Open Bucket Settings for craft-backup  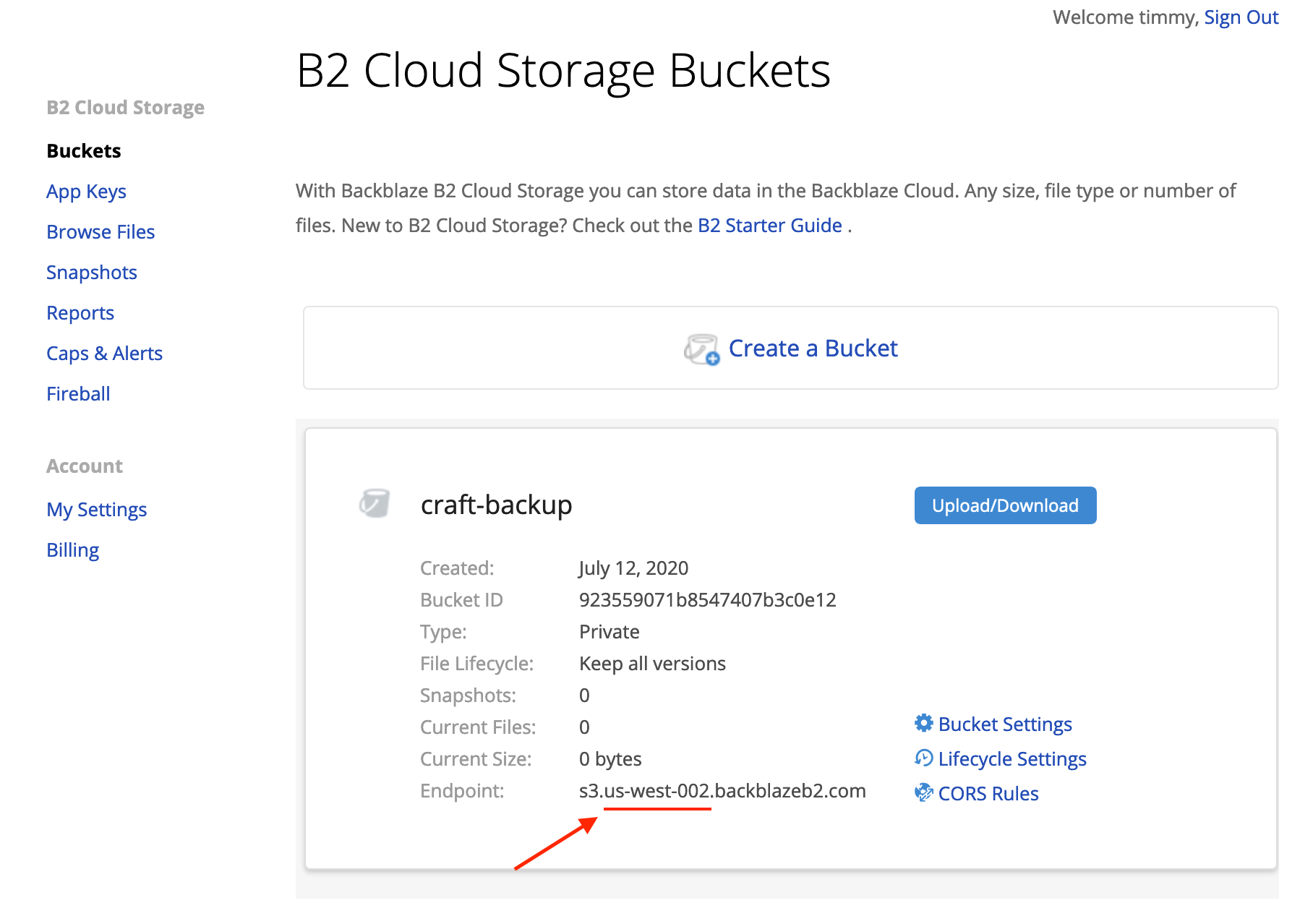(x=1005, y=724)
